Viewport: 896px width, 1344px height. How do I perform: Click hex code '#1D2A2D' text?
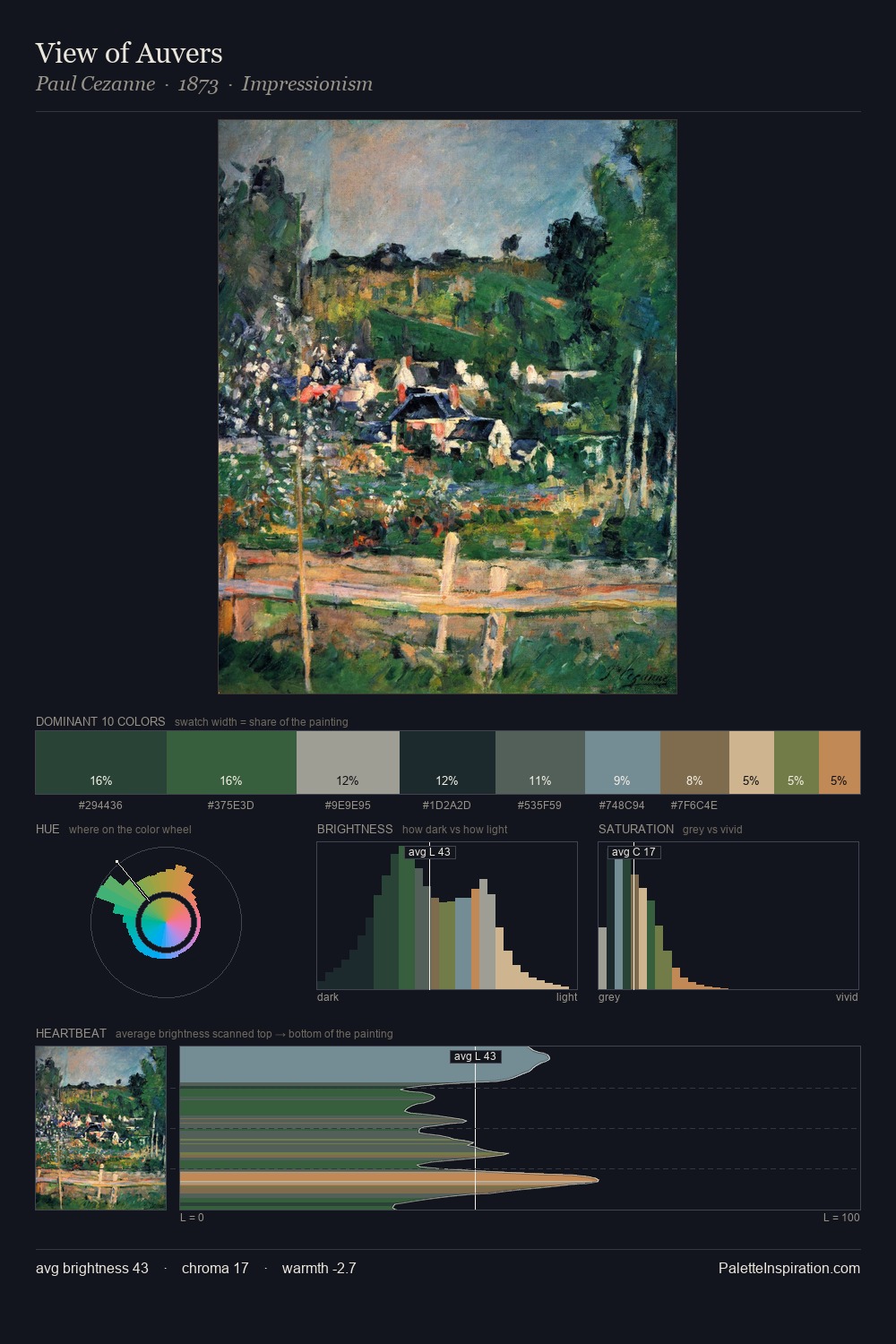tap(447, 806)
